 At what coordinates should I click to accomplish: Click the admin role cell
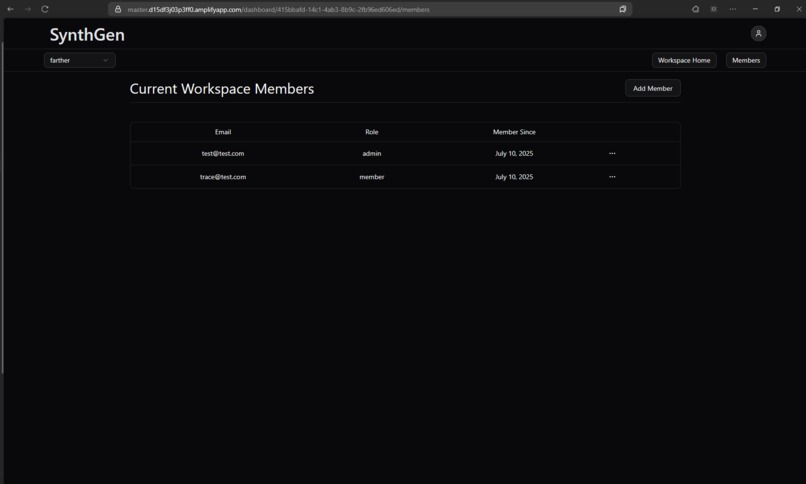pos(372,153)
